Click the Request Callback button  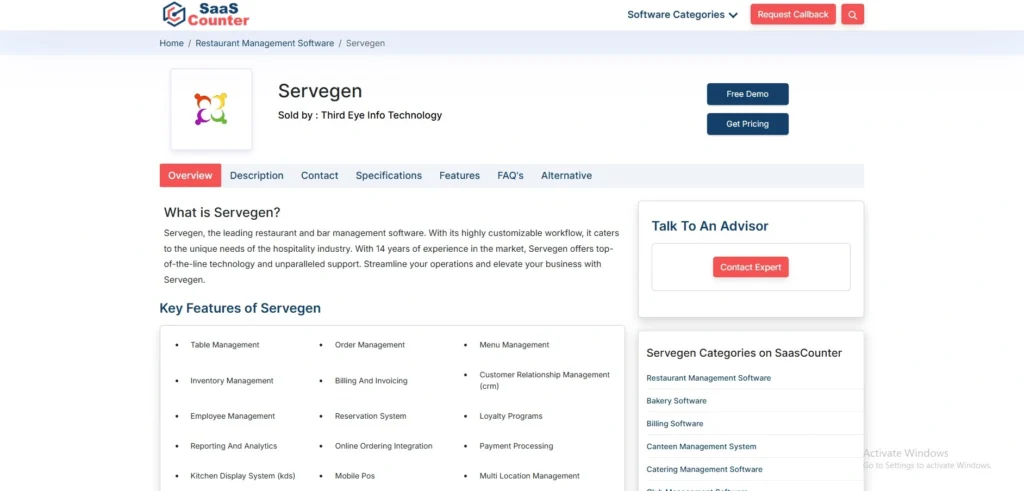click(793, 14)
